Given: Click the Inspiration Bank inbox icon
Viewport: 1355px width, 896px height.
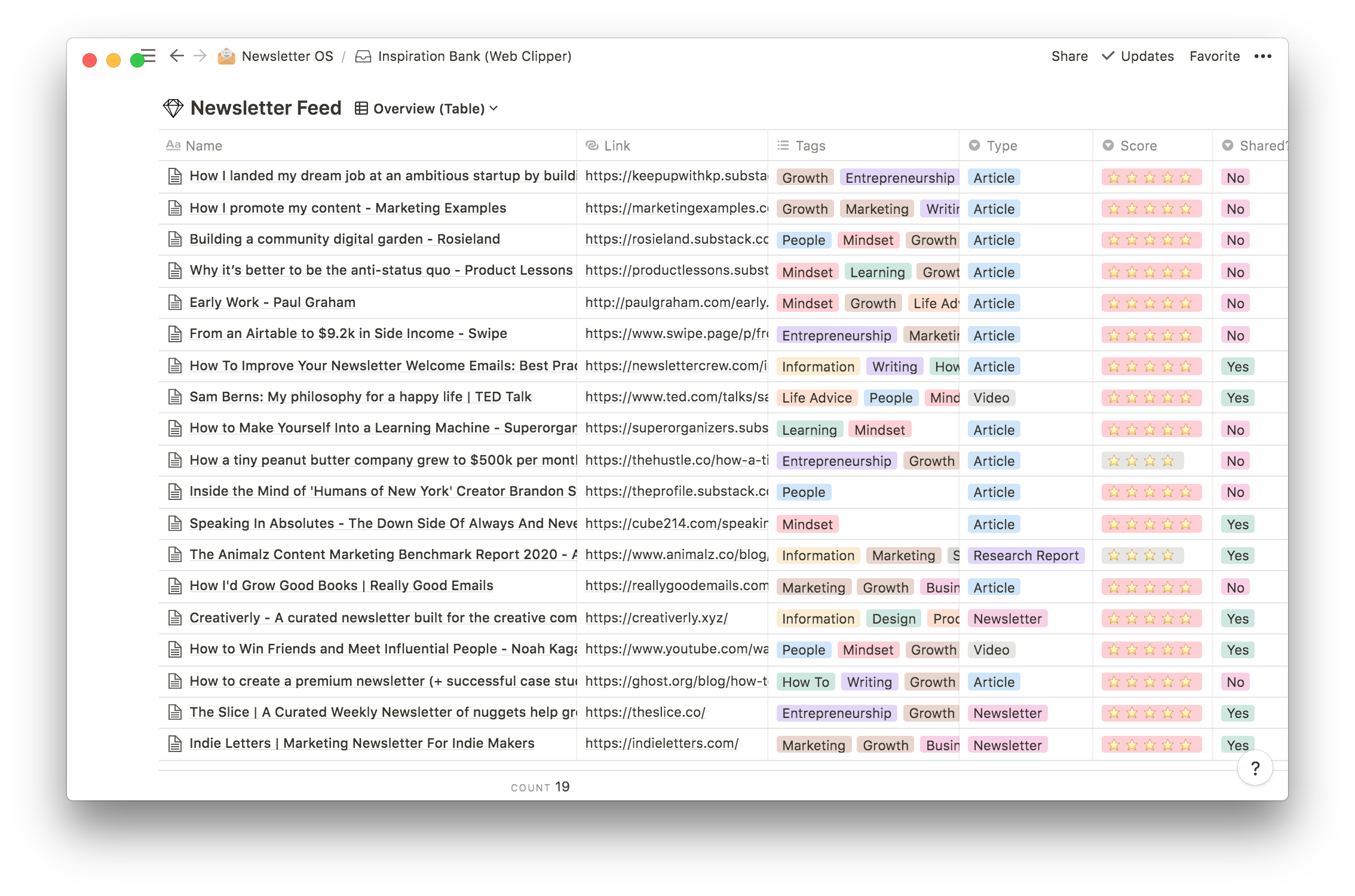Looking at the screenshot, I should coord(363,56).
